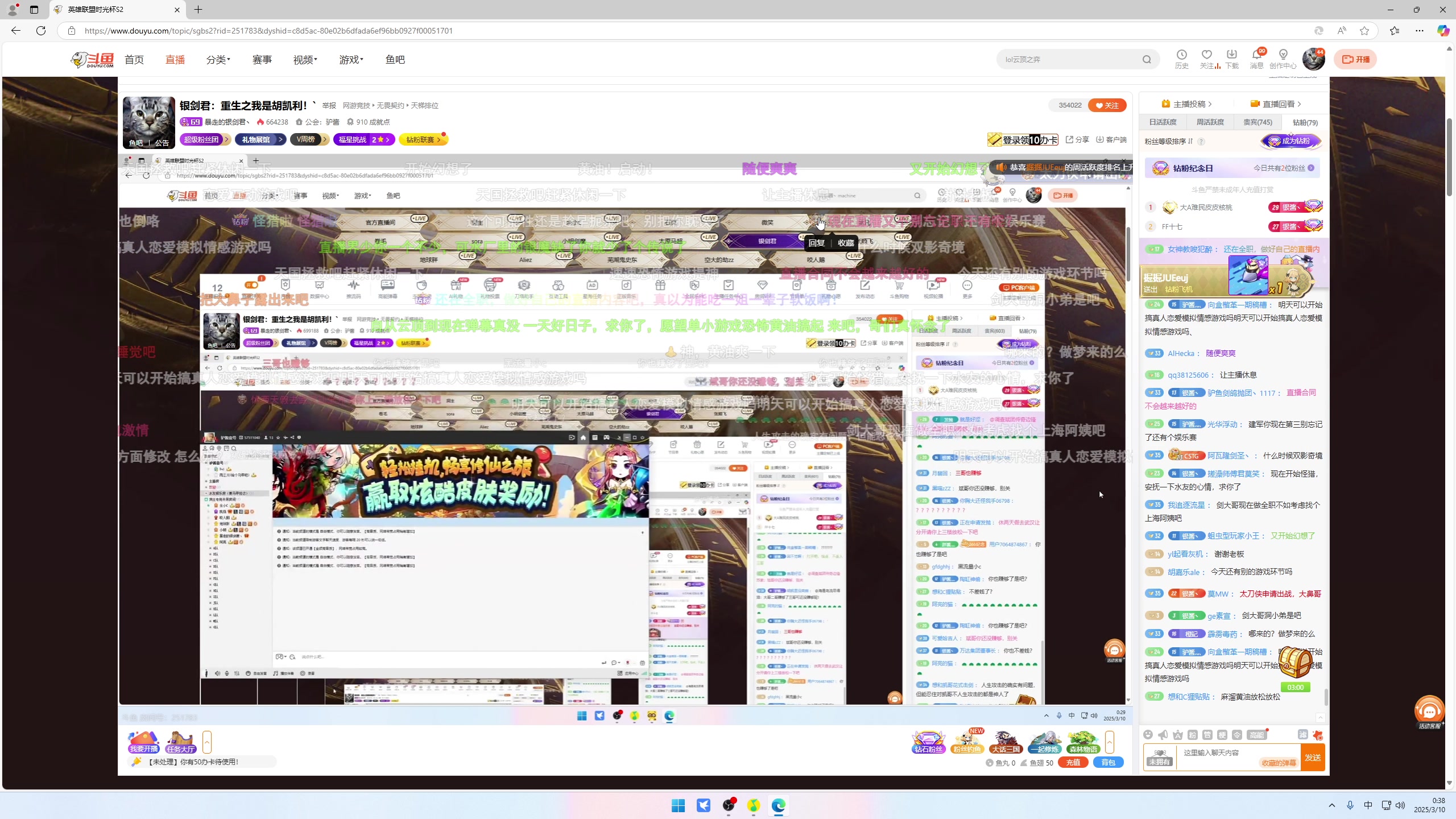This screenshot has width=1456, height=819.
Task: Click the '梗' meme icon in chat toolbar
Action: 1222,735
